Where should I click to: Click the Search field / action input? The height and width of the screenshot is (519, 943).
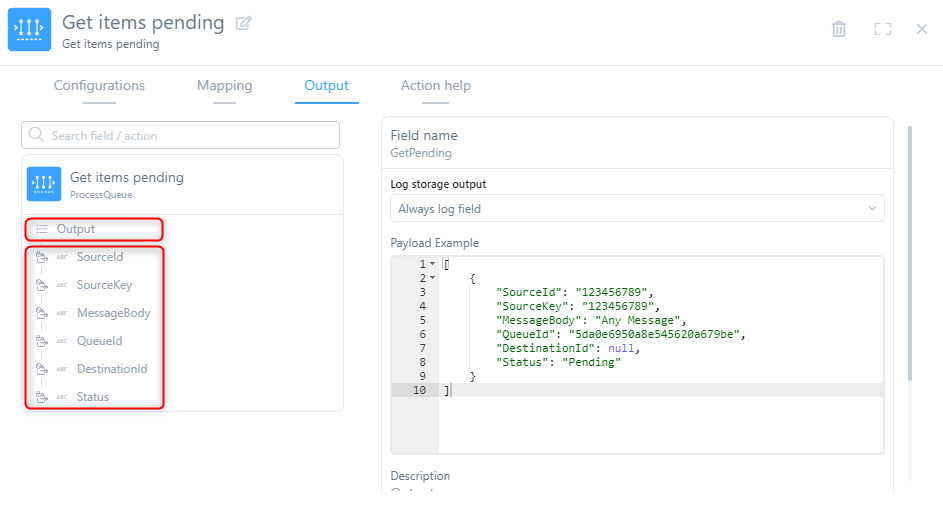(x=190, y=135)
